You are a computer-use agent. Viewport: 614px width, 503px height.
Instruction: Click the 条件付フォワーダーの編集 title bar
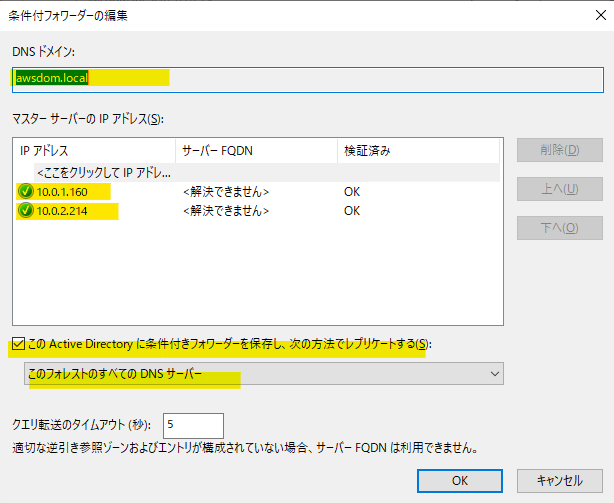pyautogui.click(x=300, y=16)
